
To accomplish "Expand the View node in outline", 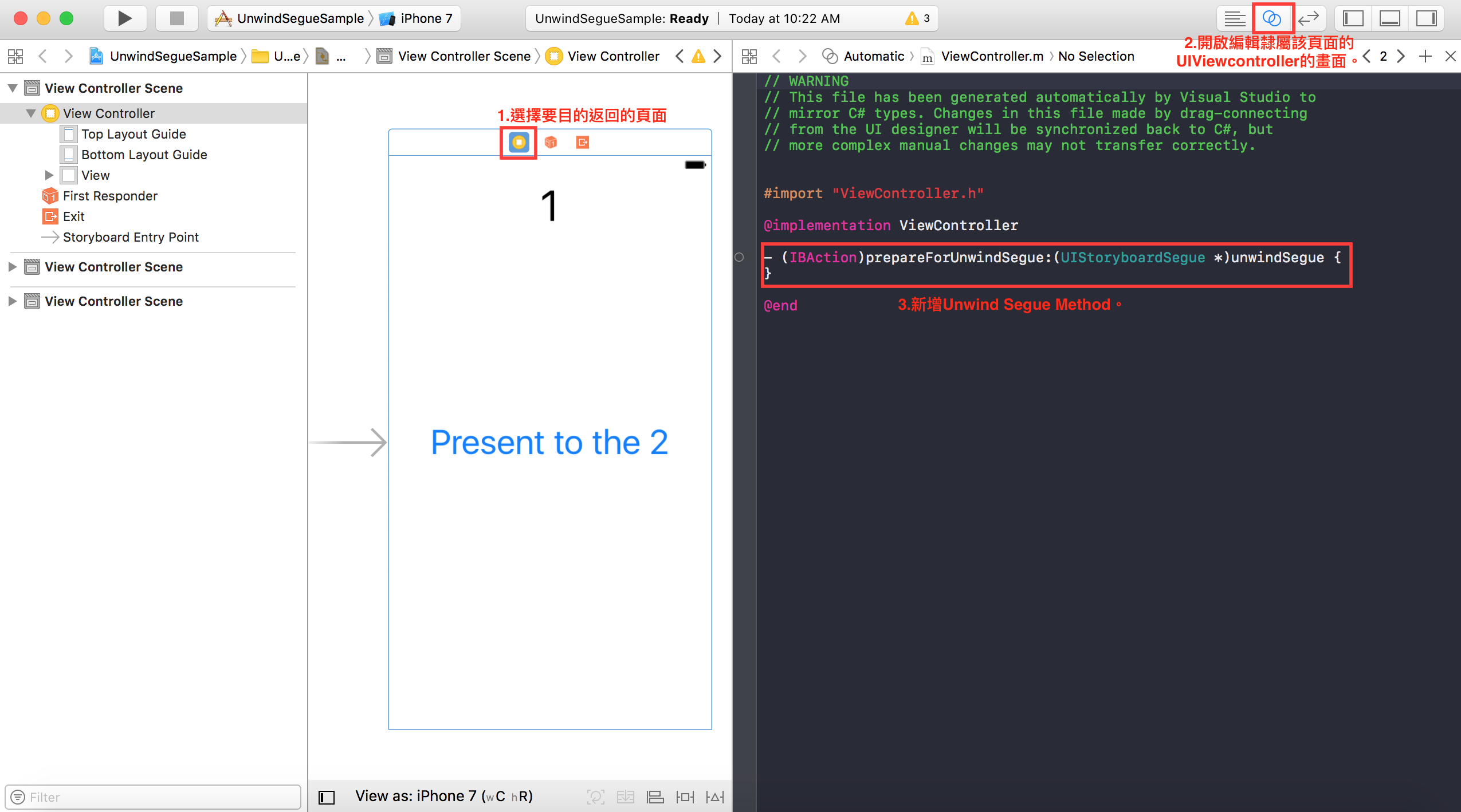I will point(49,175).
